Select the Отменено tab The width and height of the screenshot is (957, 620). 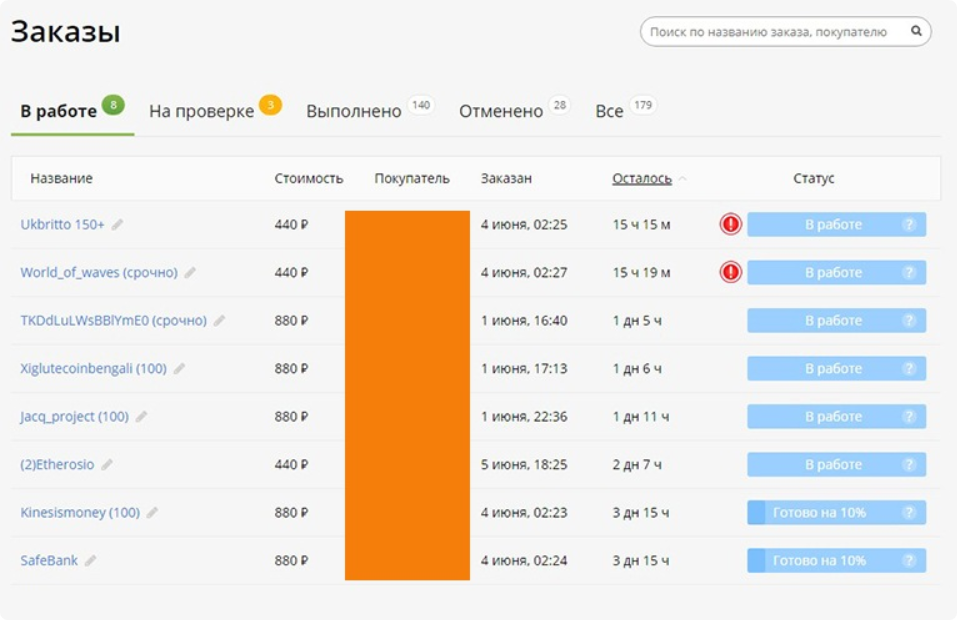[500, 112]
